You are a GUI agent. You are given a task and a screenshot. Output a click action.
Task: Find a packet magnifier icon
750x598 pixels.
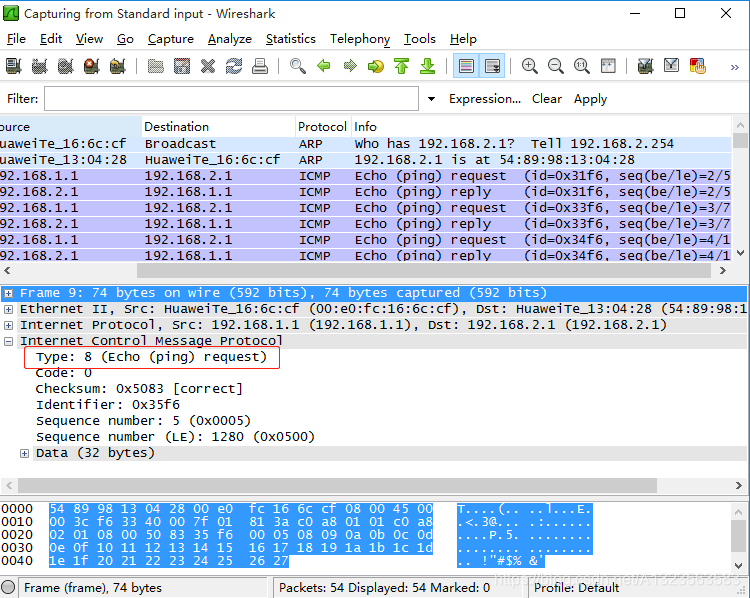click(x=298, y=66)
